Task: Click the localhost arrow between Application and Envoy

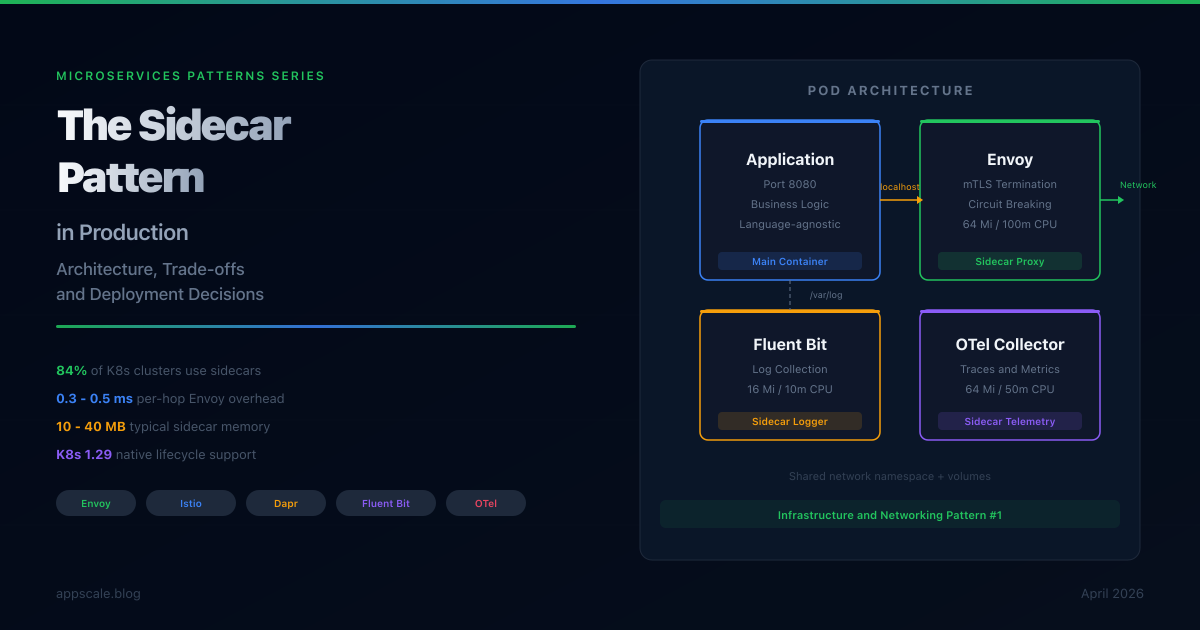Action: pos(900,199)
